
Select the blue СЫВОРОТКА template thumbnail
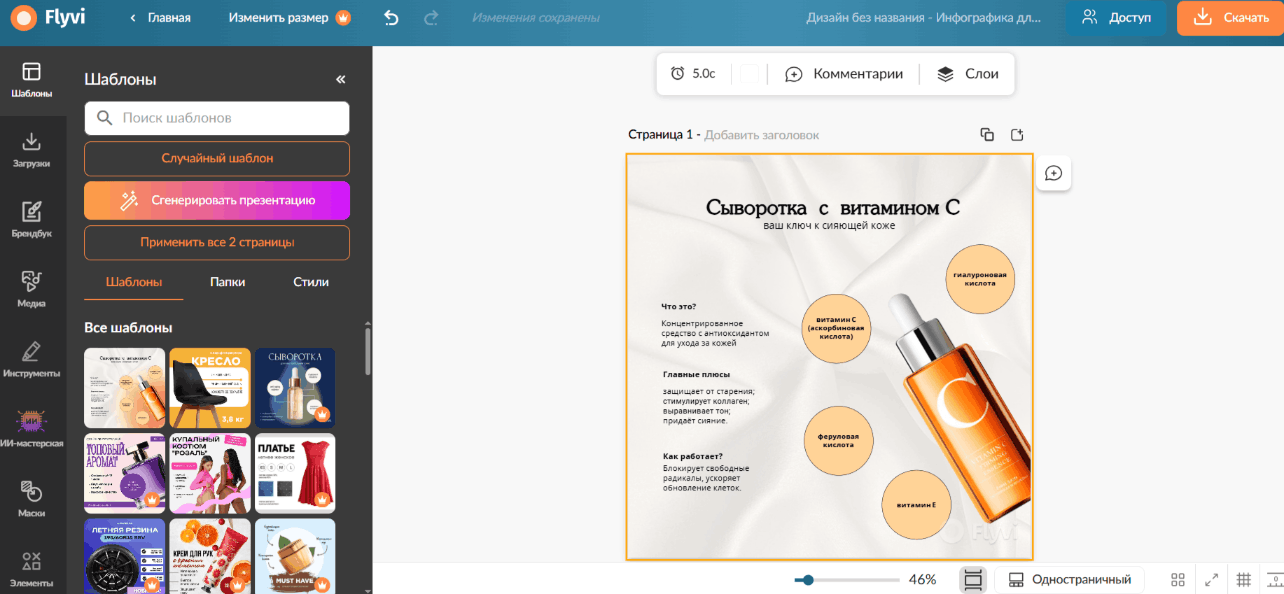295,388
